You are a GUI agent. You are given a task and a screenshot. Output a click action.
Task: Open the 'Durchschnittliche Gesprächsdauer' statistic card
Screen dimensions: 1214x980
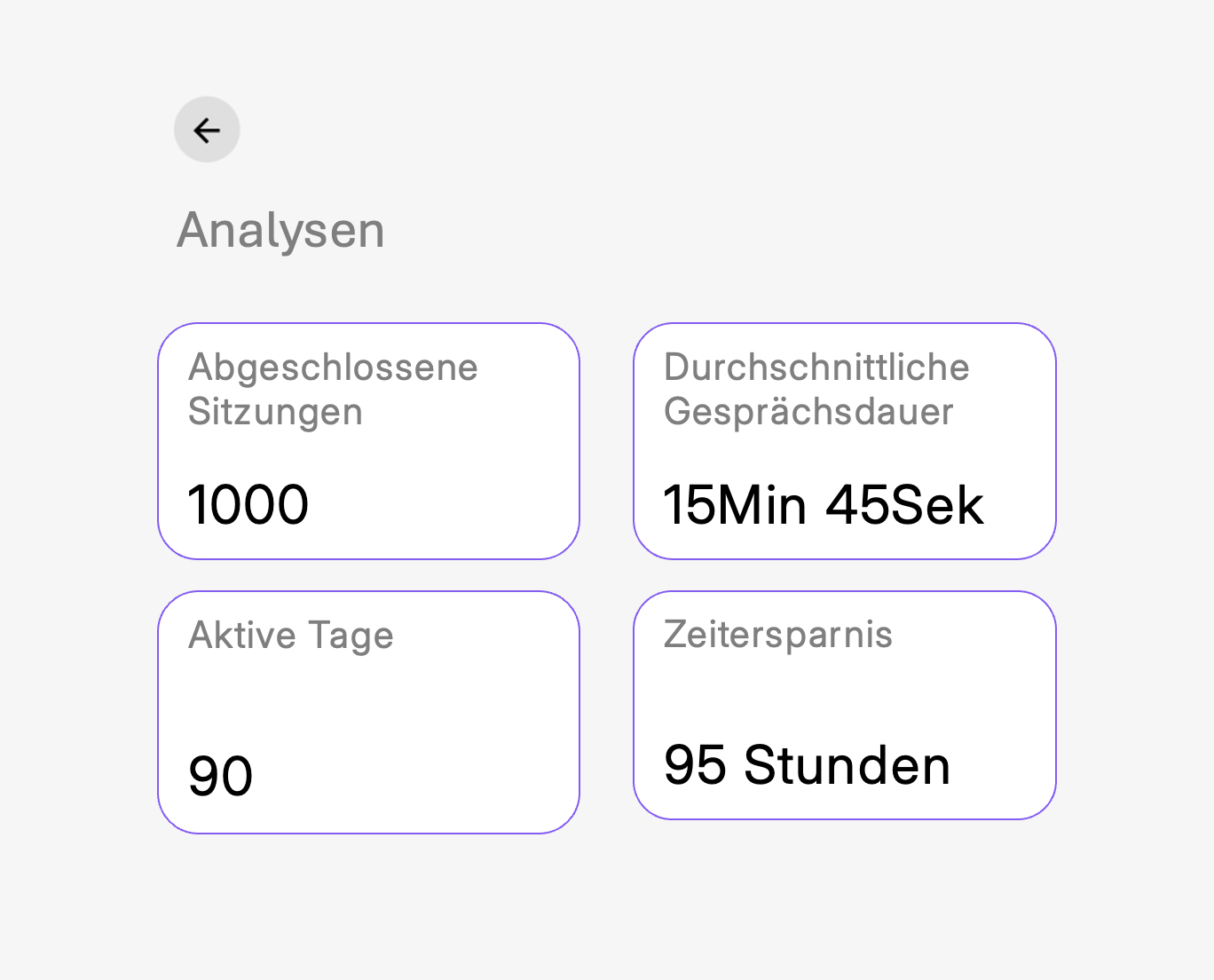(844, 441)
